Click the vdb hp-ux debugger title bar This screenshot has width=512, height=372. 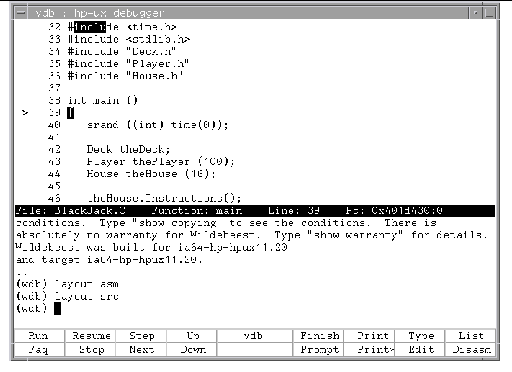coord(248,13)
